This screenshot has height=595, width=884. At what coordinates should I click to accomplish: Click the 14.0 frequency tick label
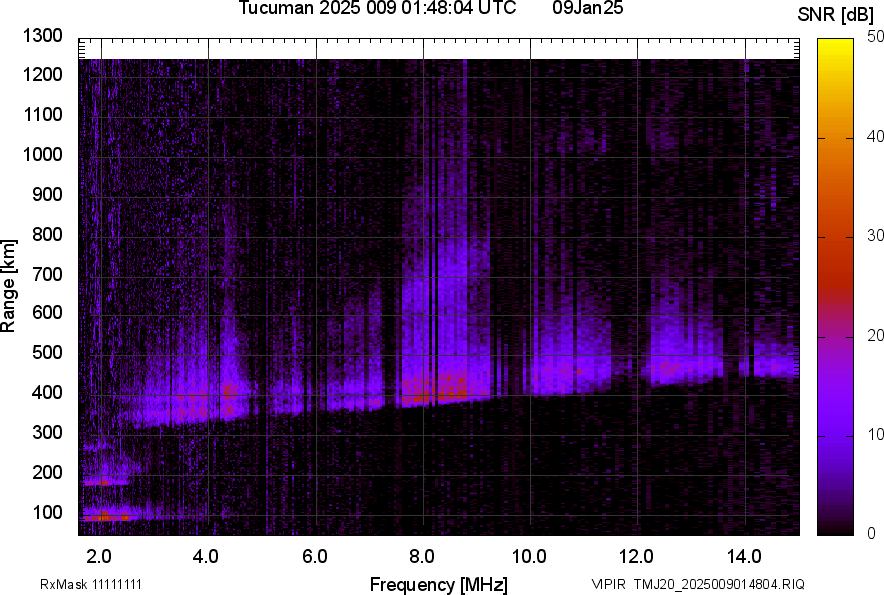tap(743, 556)
